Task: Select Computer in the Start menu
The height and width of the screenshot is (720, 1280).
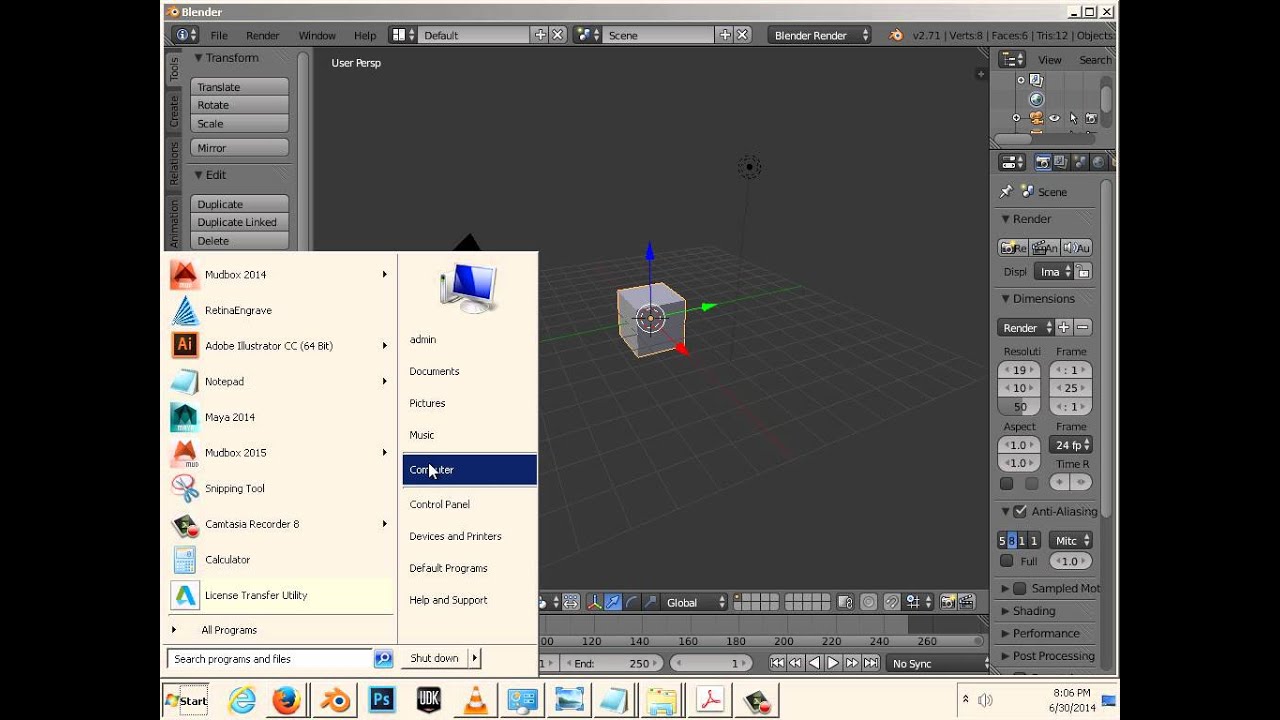Action: click(469, 469)
